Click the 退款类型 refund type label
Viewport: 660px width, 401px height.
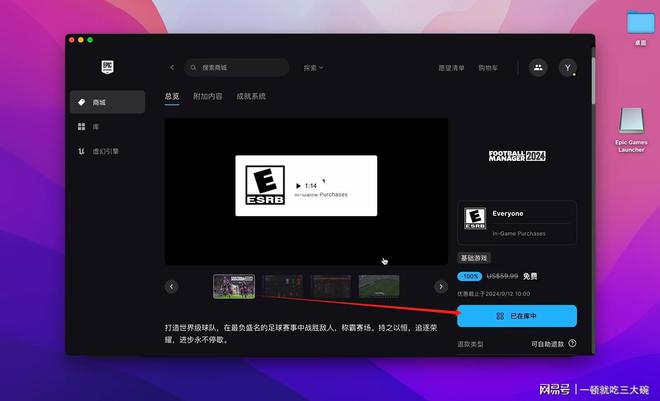pyautogui.click(x=470, y=344)
